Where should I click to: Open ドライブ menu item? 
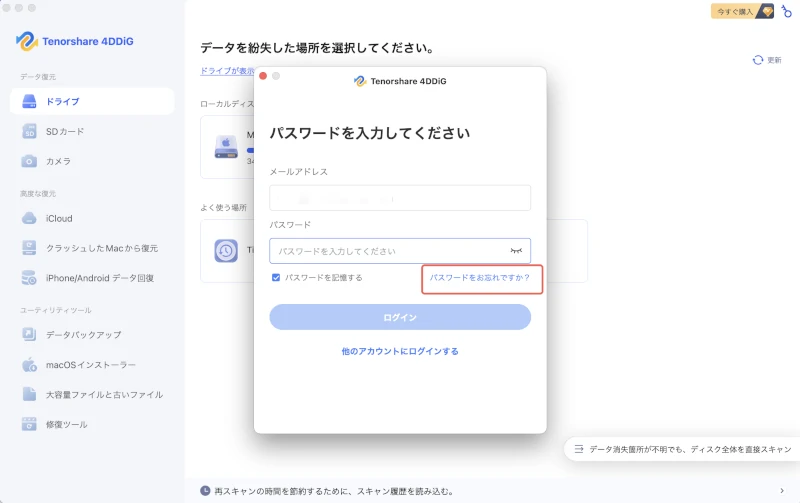92,102
